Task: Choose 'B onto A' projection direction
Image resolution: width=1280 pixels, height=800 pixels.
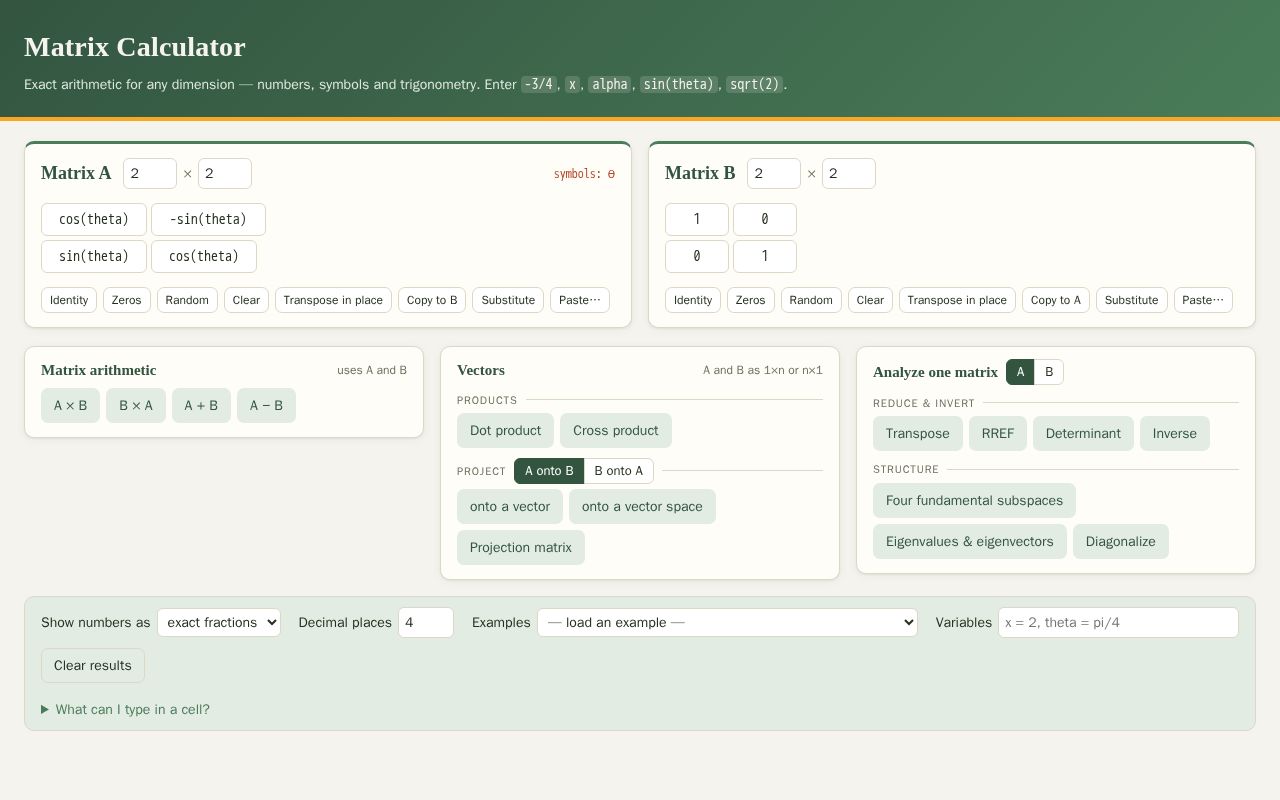Action: click(x=619, y=471)
